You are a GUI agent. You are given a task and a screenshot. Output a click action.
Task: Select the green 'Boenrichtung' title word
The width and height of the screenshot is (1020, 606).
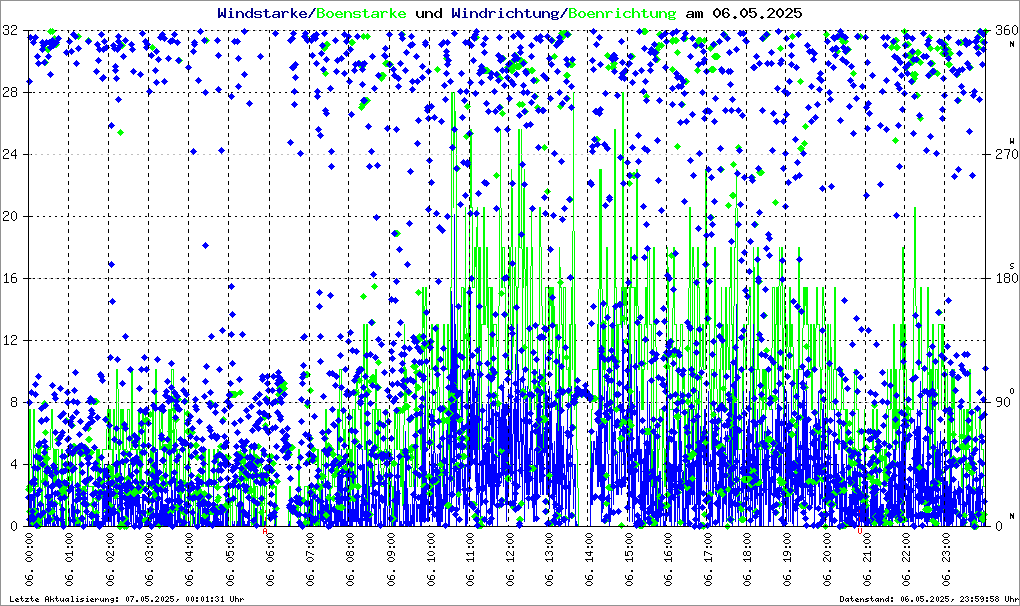pyautogui.click(x=622, y=13)
